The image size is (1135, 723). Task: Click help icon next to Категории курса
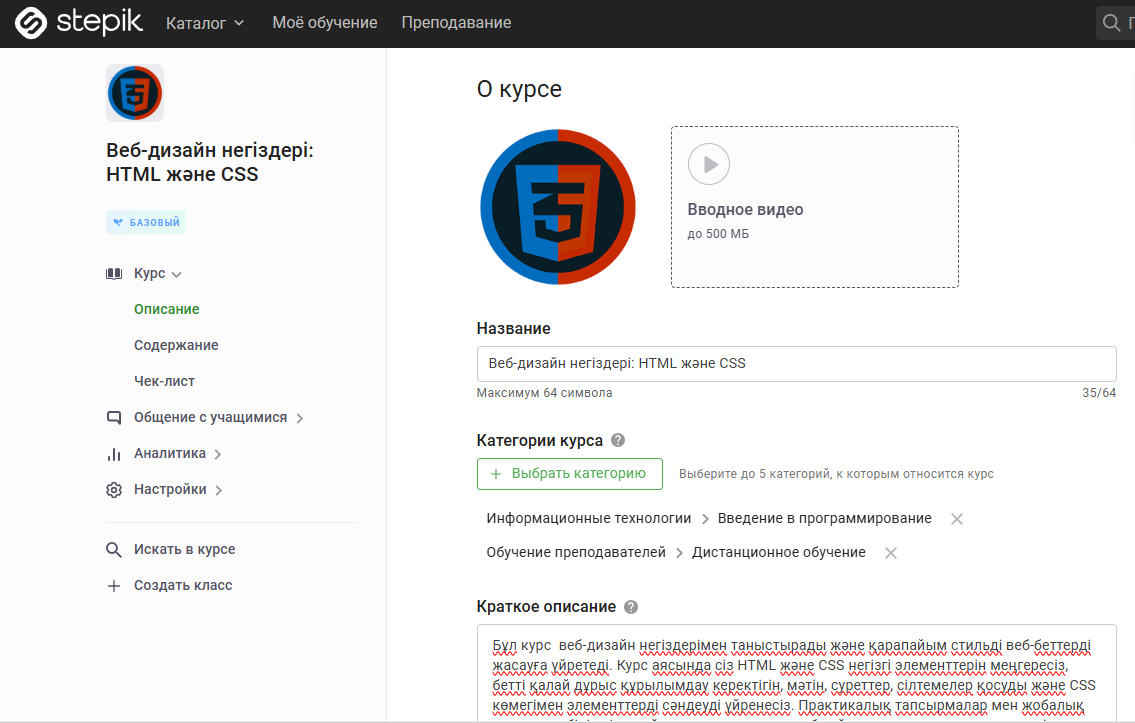coord(618,440)
